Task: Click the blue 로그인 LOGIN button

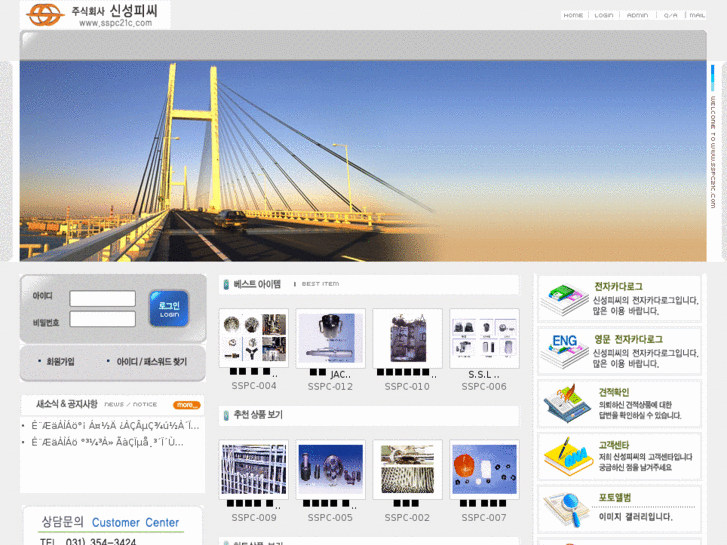Action: (x=169, y=308)
